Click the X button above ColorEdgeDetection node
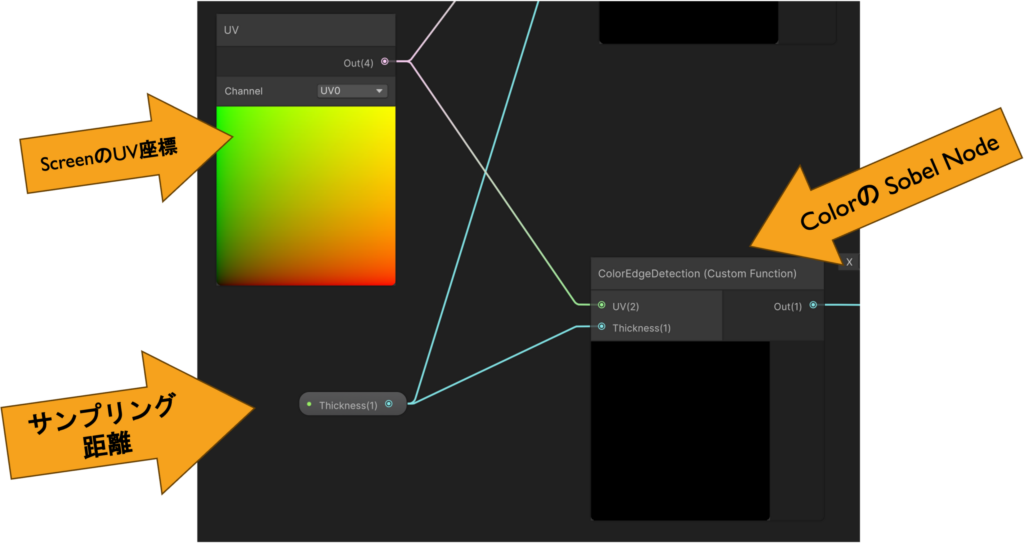 coord(849,262)
